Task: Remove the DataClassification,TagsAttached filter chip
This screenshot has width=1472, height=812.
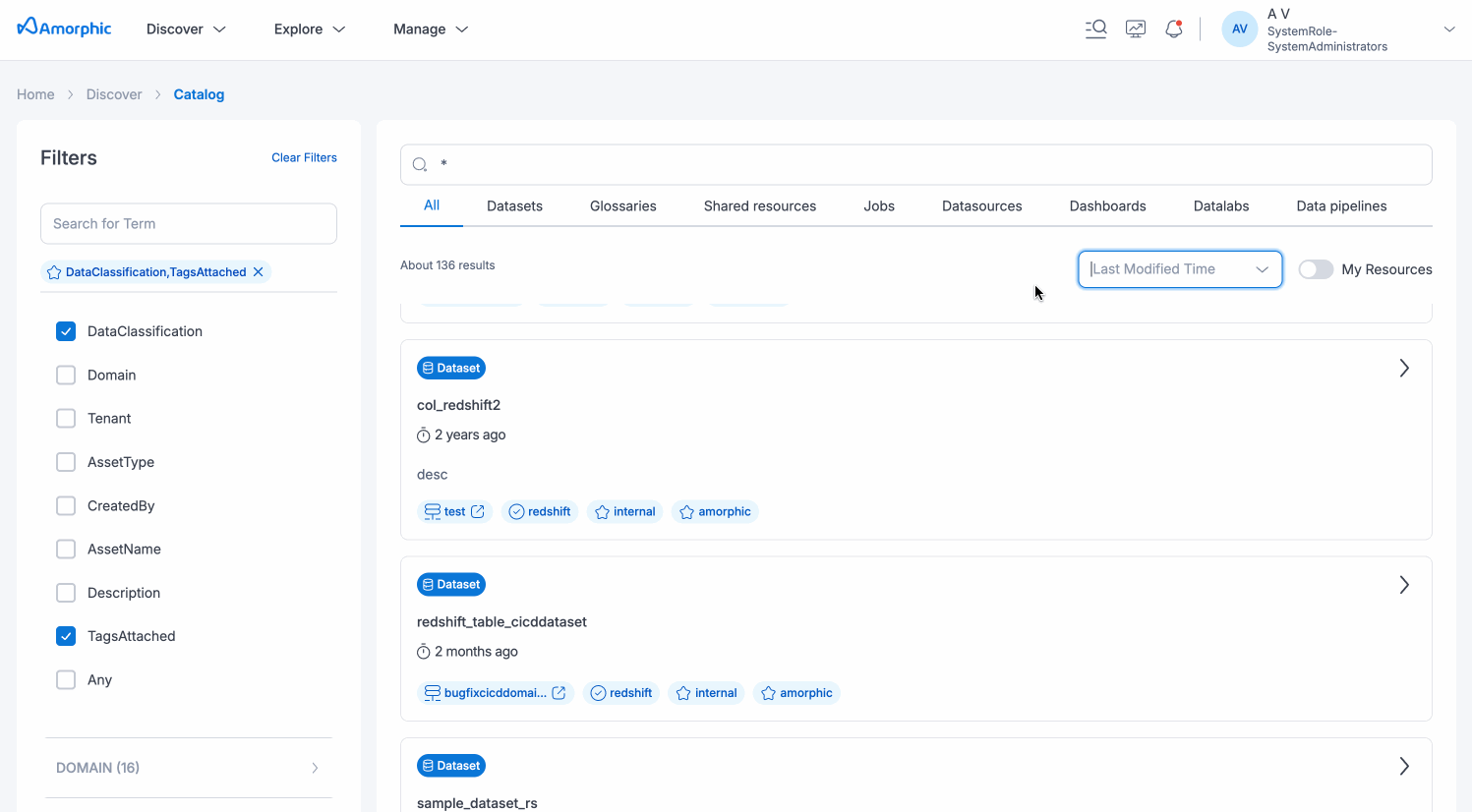Action: tap(259, 272)
